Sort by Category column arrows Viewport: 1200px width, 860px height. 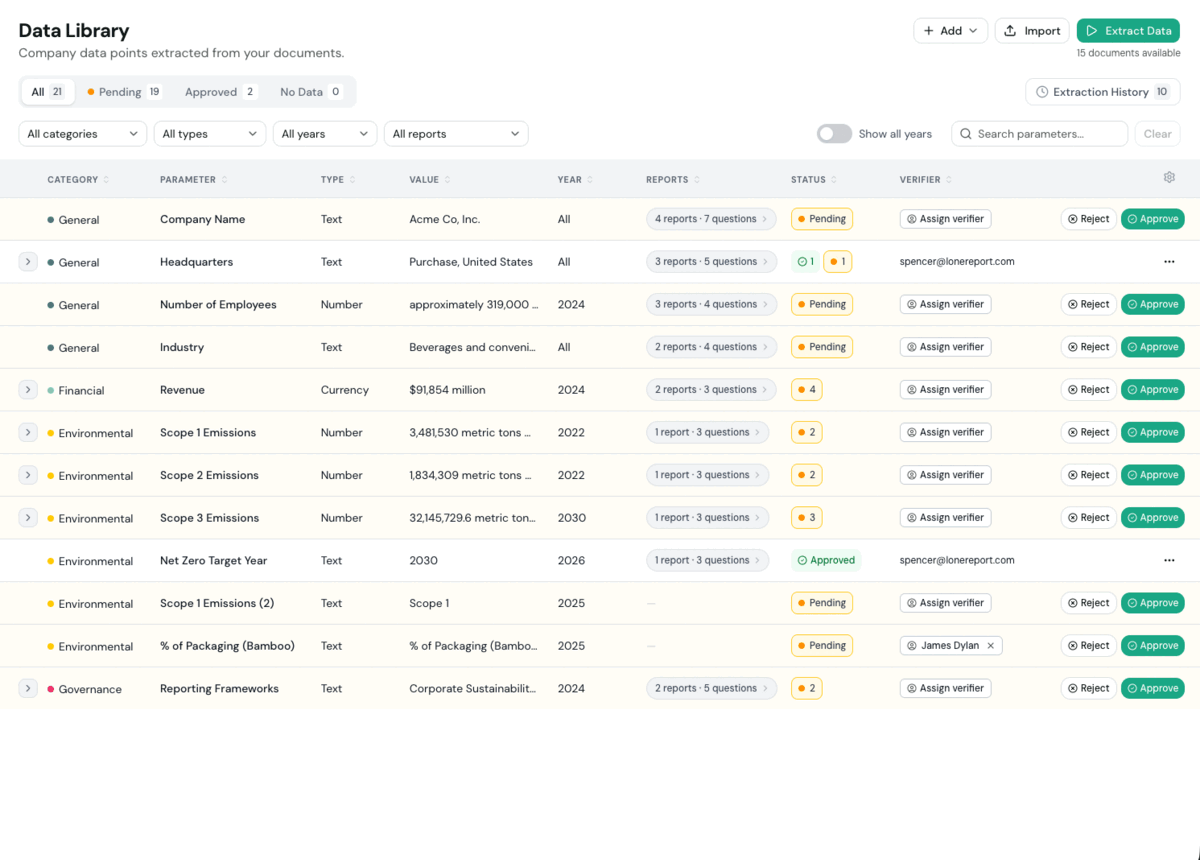106,180
